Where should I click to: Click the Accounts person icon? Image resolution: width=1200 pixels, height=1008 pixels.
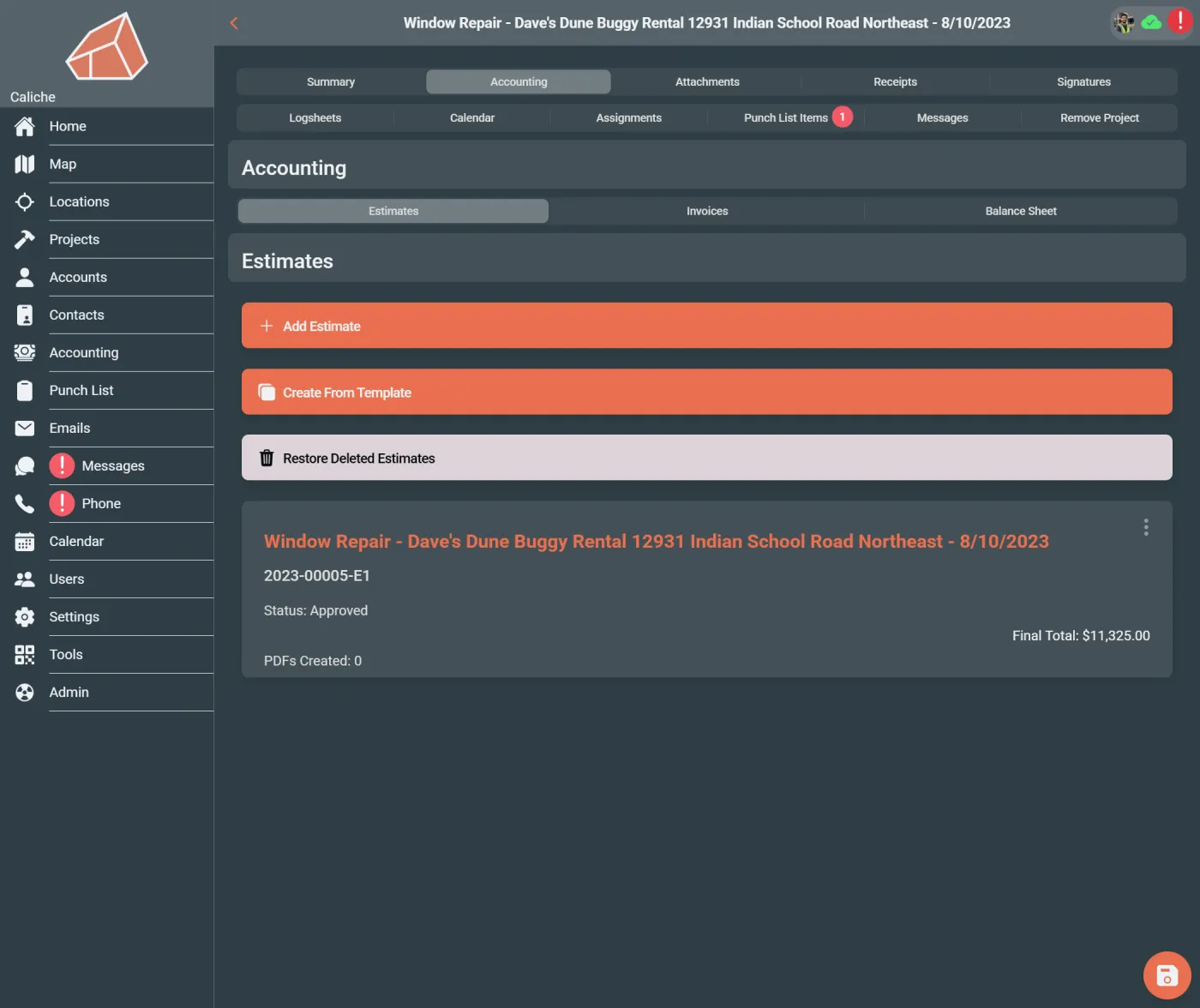(25, 277)
